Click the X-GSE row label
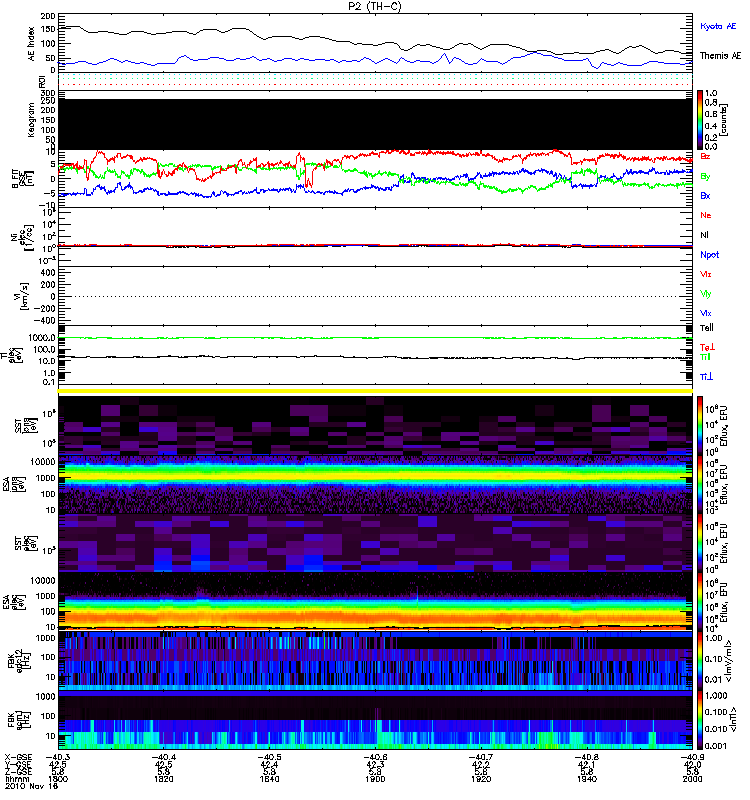This screenshot has height=800, width=750. [18, 757]
